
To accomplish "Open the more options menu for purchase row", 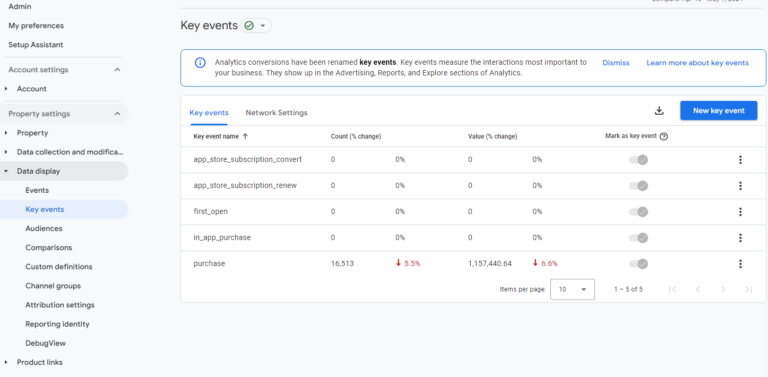I will (x=740, y=264).
